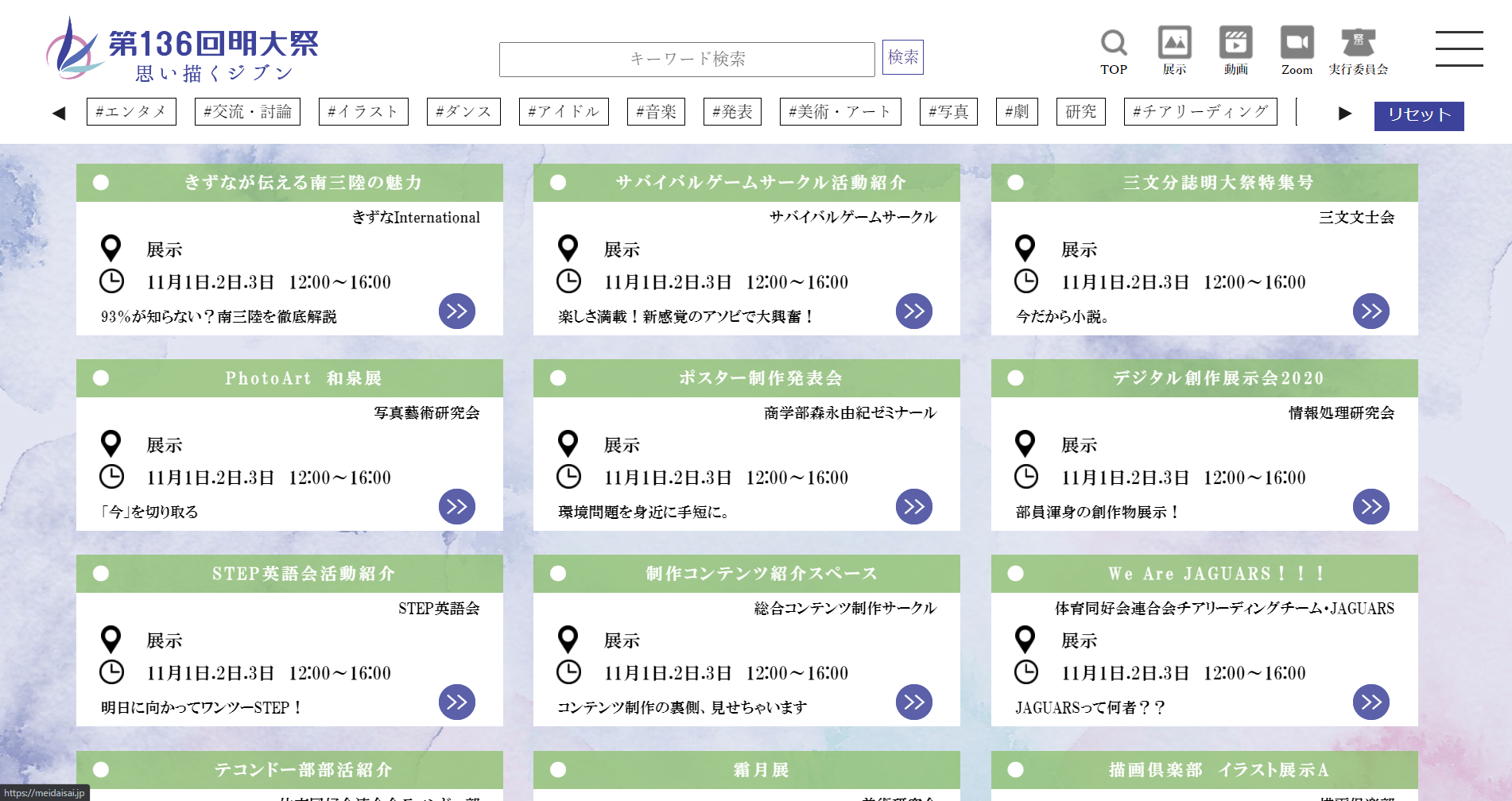Open the 実行委員会 committee icon
This screenshot has height=801, width=1512.
click(1358, 43)
